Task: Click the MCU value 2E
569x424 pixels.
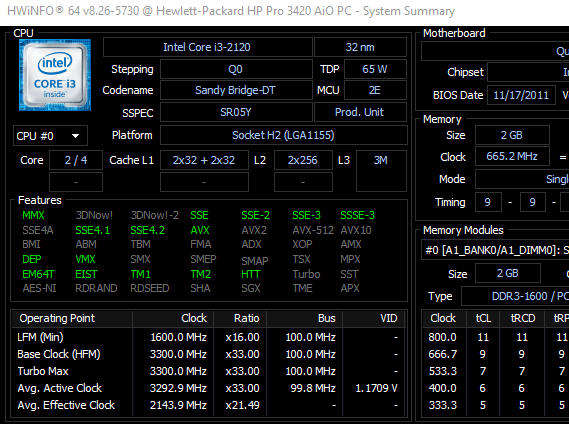Action: pos(375,90)
